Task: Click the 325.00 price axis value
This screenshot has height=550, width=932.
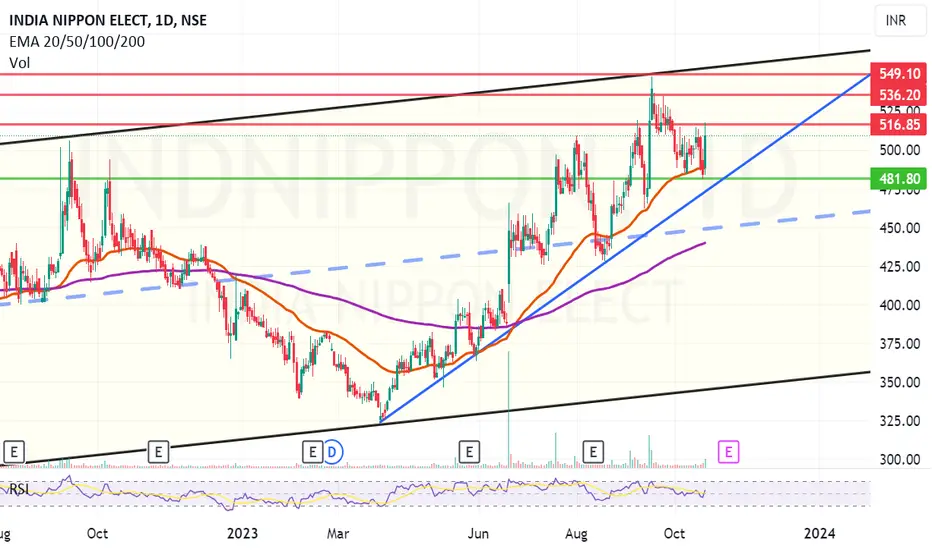Action: coord(899,421)
